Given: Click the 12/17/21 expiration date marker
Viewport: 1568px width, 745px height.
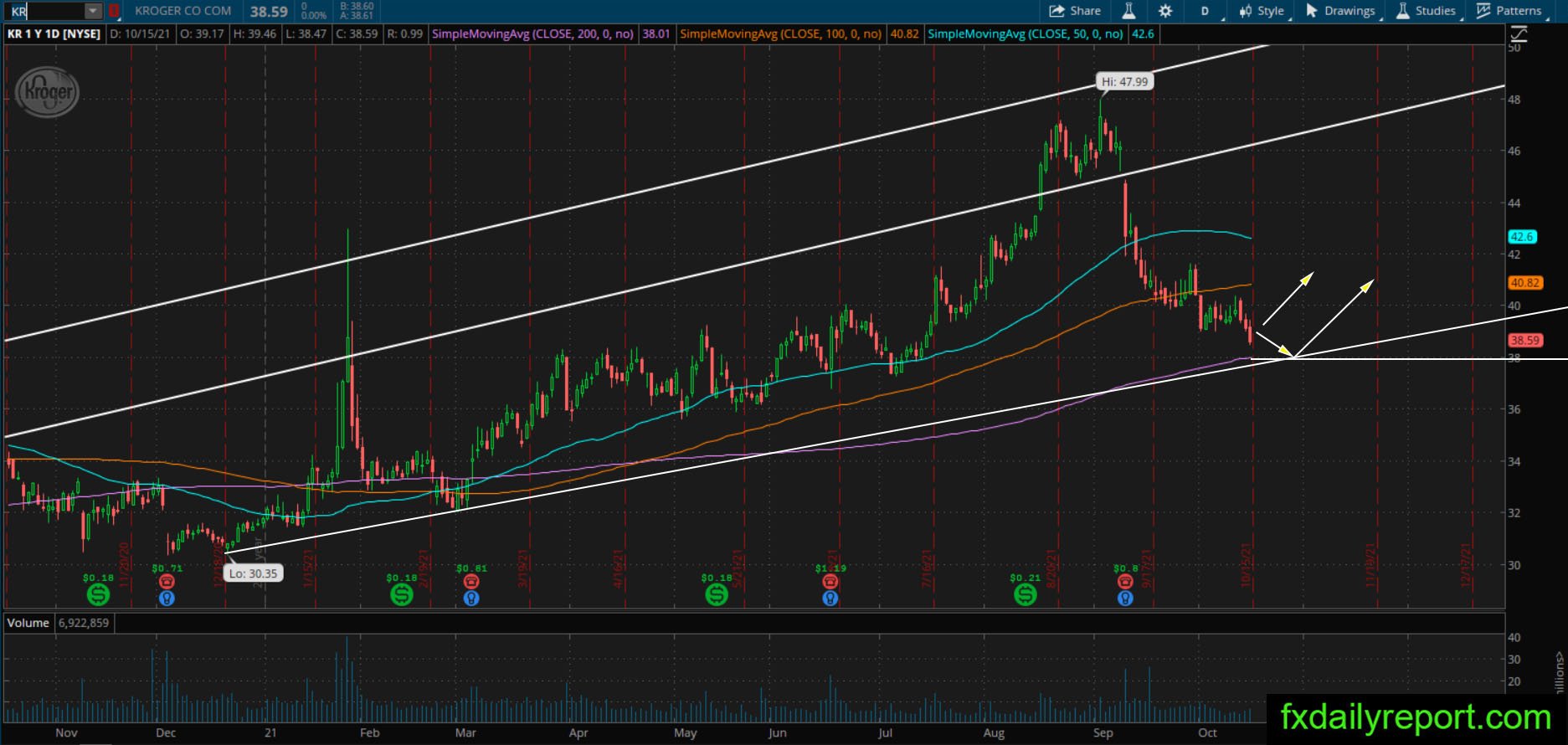Looking at the screenshot, I should click(x=1465, y=565).
